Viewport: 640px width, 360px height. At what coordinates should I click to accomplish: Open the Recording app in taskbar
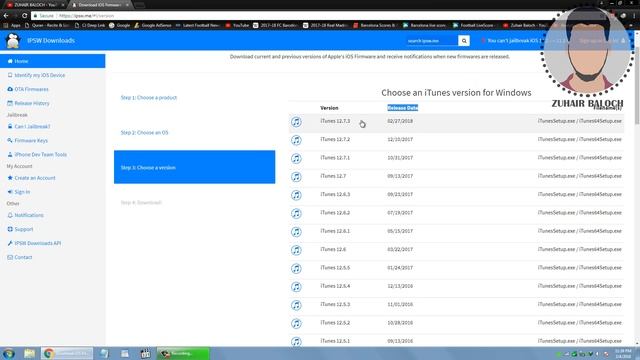183,353
